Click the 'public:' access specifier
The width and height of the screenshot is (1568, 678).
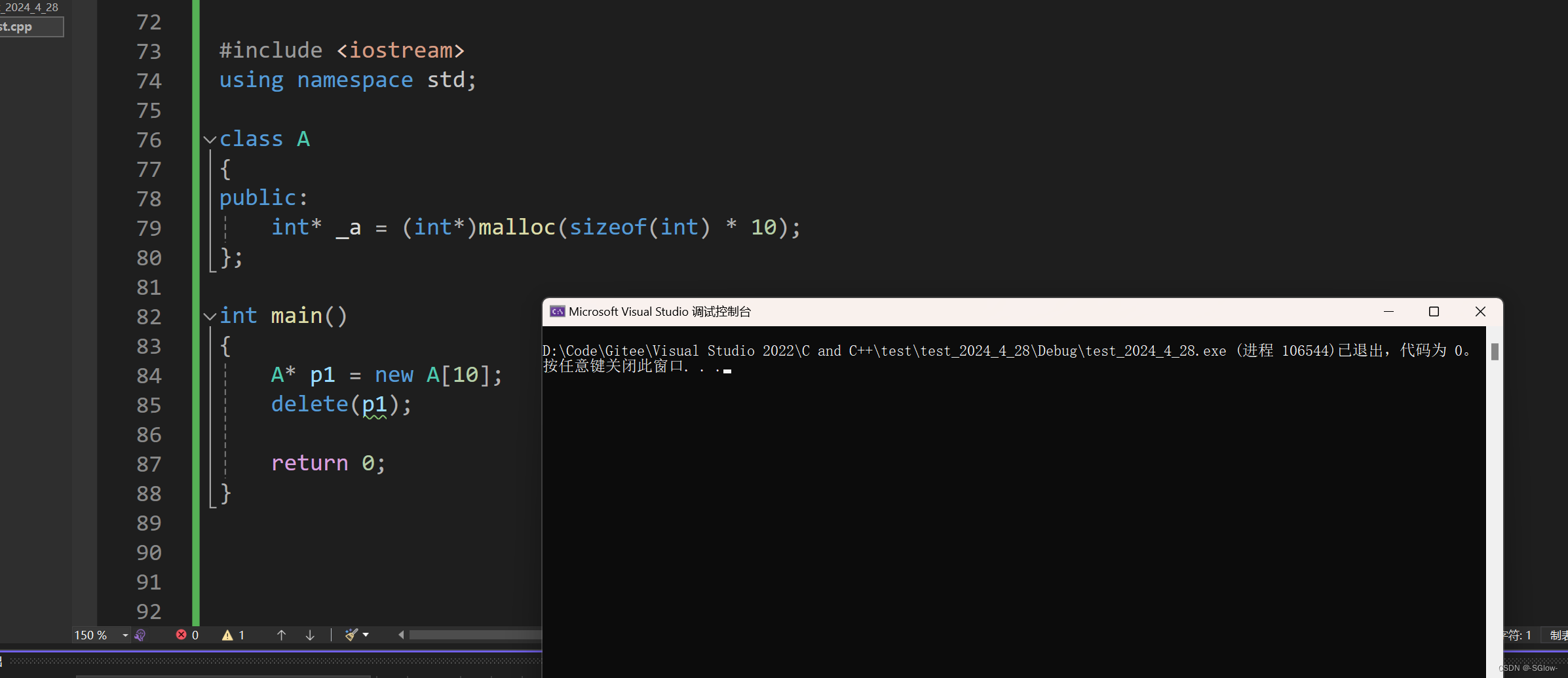point(263,198)
